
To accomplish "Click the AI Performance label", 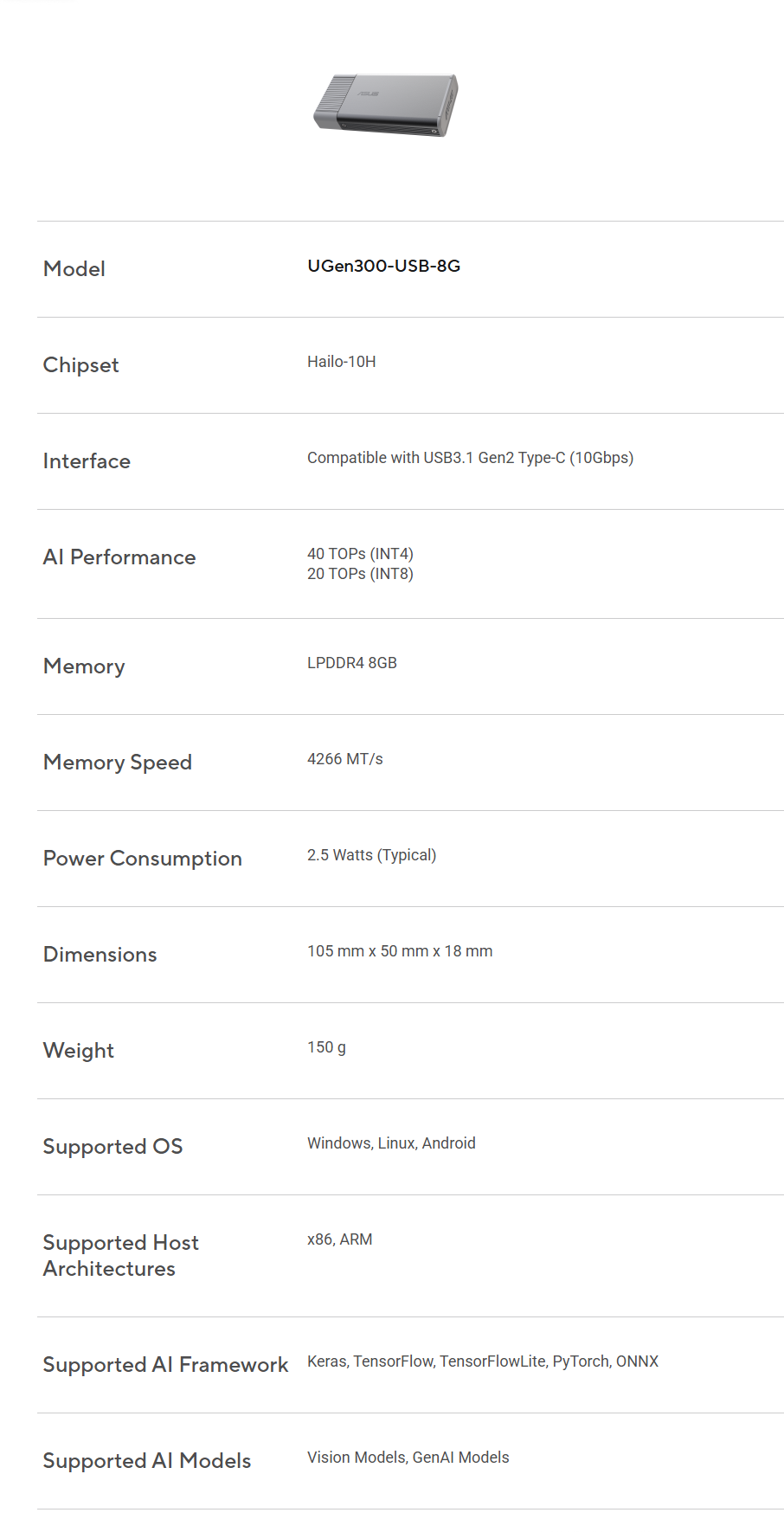I will tap(119, 557).
